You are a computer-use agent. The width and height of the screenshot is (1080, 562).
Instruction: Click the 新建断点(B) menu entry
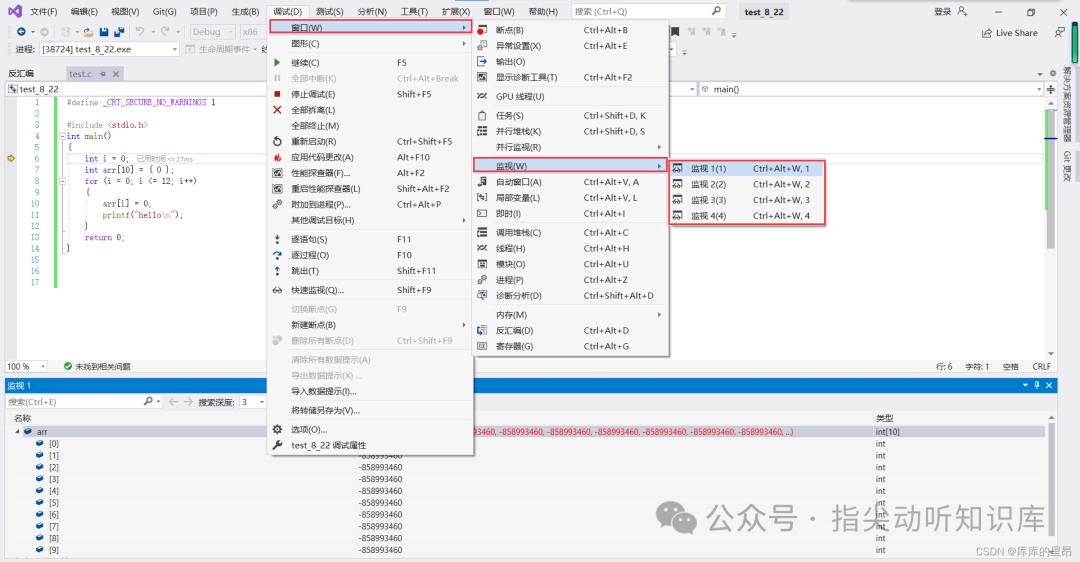[x=371, y=325]
